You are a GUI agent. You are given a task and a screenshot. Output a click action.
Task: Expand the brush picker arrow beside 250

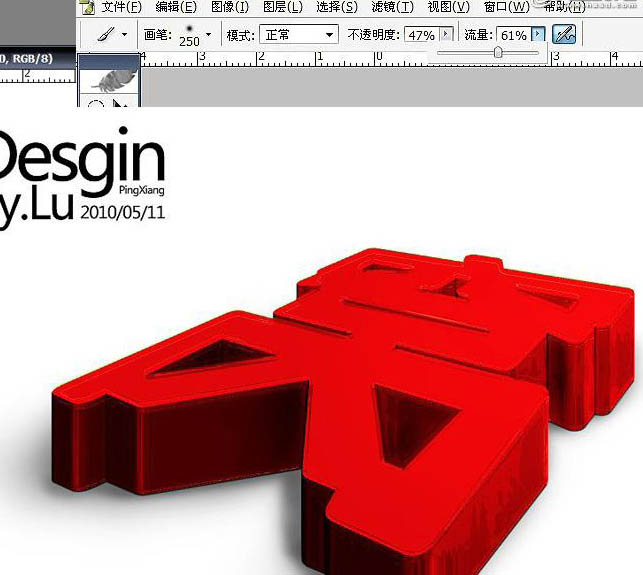pos(208,34)
